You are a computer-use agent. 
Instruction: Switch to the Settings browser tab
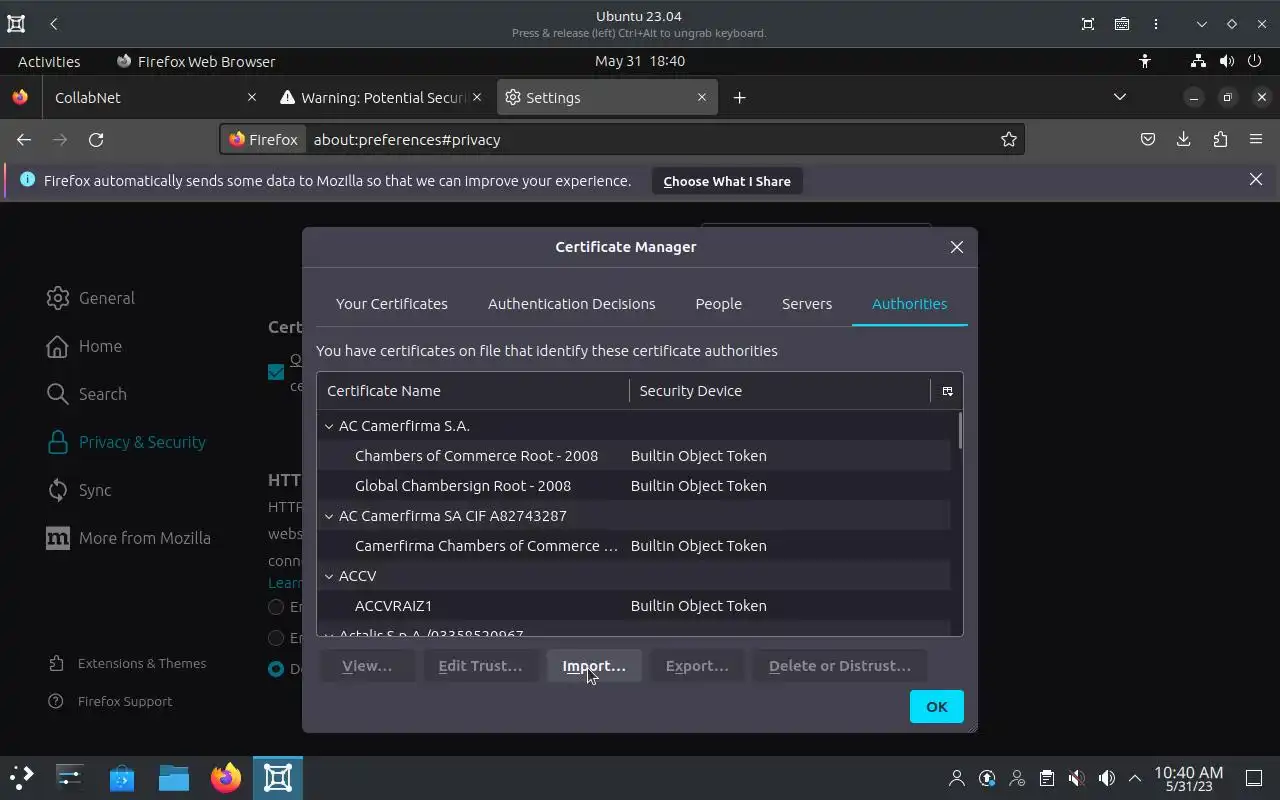click(606, 97)
